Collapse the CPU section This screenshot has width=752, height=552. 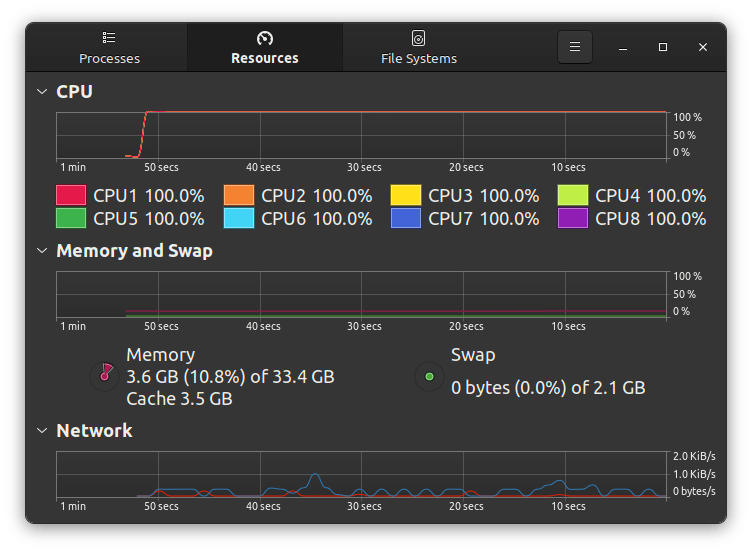42,92
